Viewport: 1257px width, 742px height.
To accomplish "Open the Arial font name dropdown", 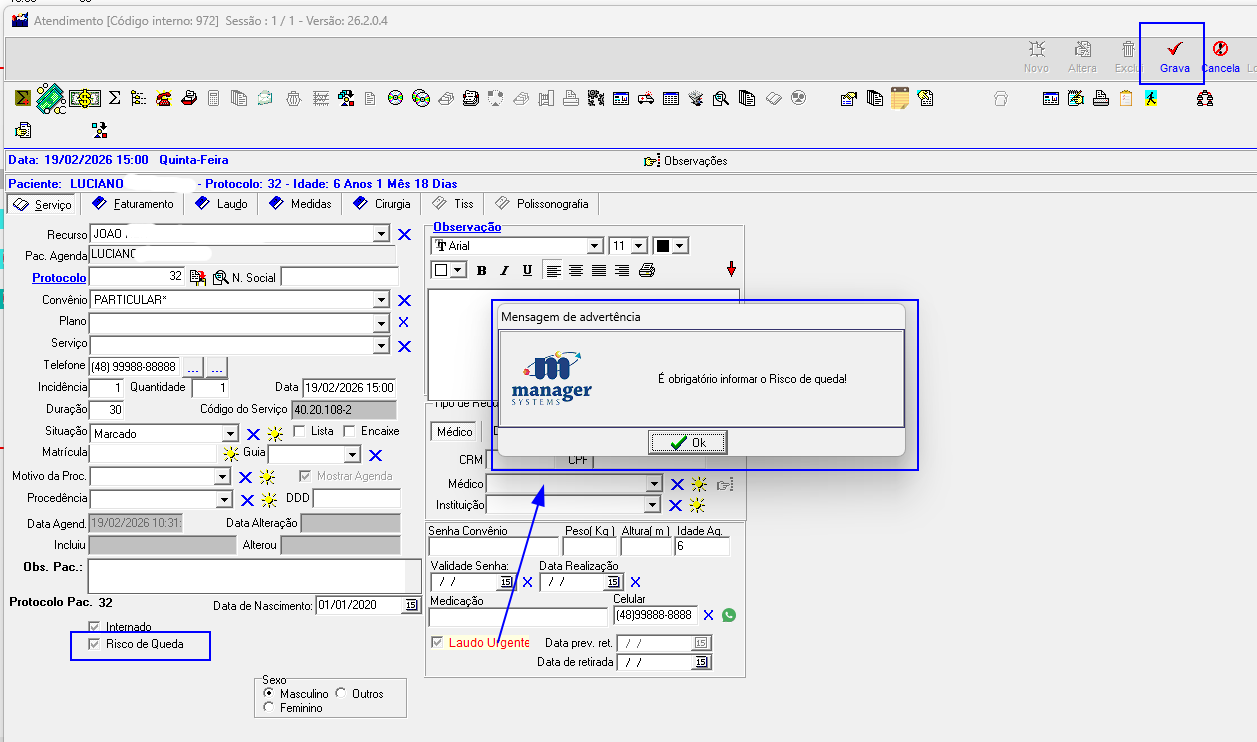I will [595, 246].
